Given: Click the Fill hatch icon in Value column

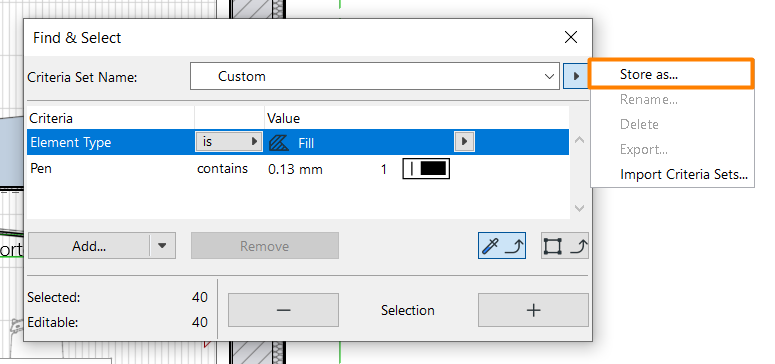Looking at the screenshot, I should [279, 143].
